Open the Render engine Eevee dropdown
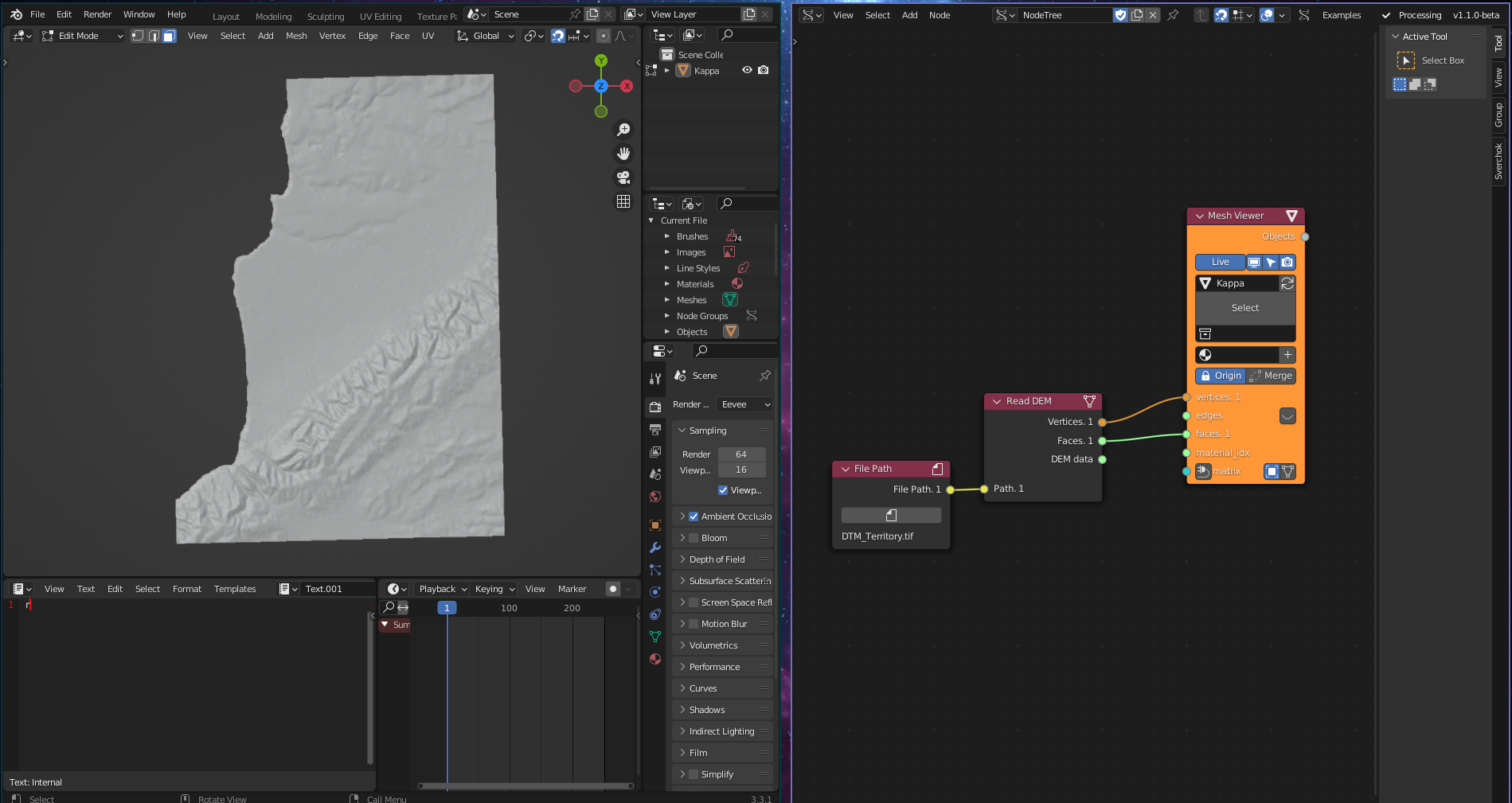Viewport: 1512px width, 803px height. (x=744, y=404)
